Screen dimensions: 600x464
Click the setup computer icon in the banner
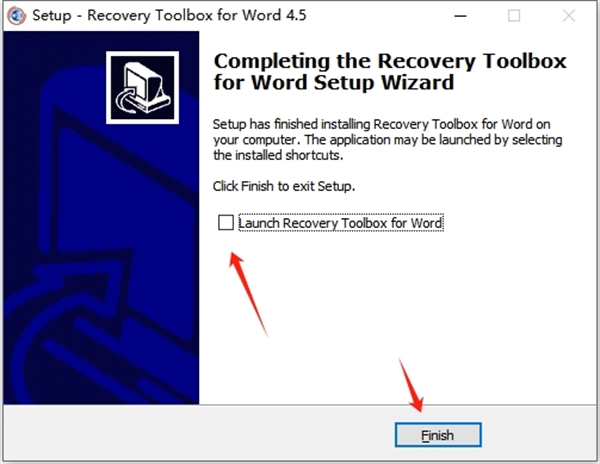(x=142, y=88)
